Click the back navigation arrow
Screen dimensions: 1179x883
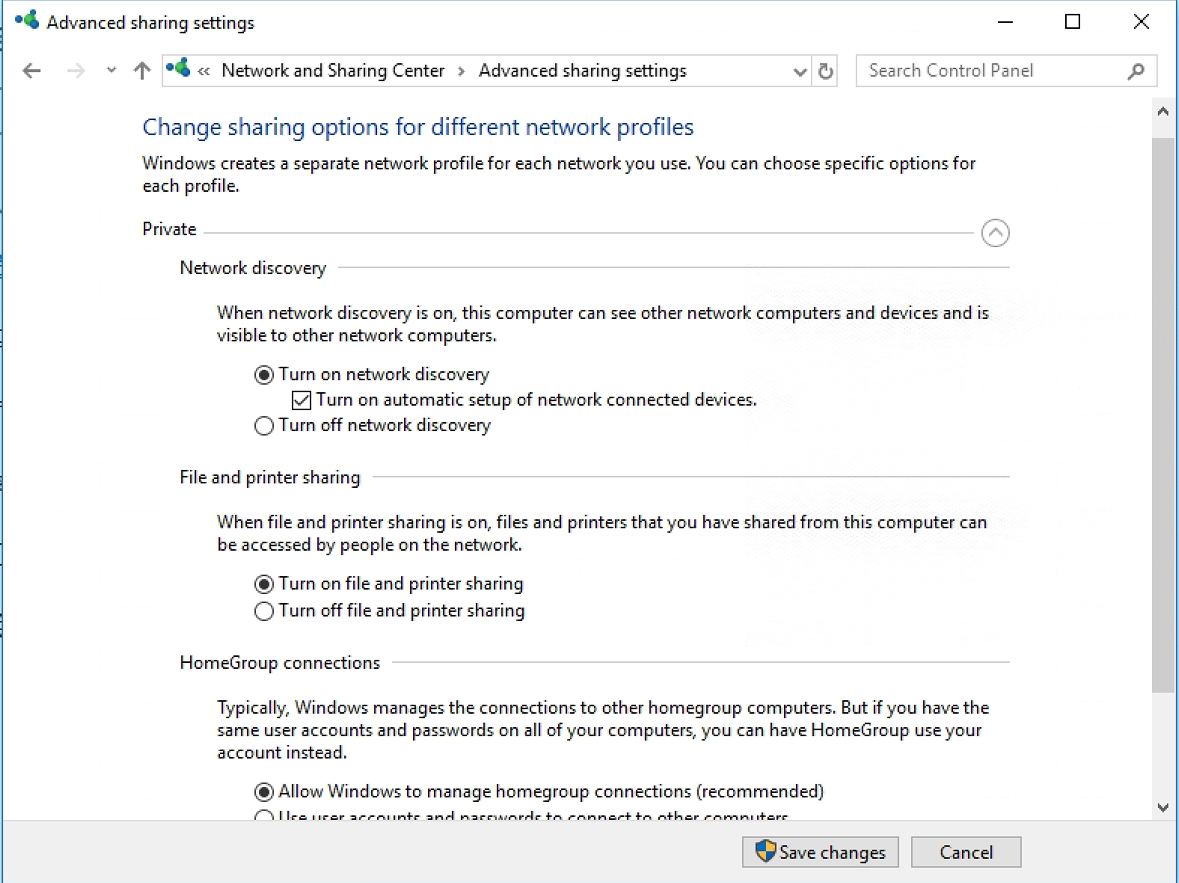click(31, 71)
